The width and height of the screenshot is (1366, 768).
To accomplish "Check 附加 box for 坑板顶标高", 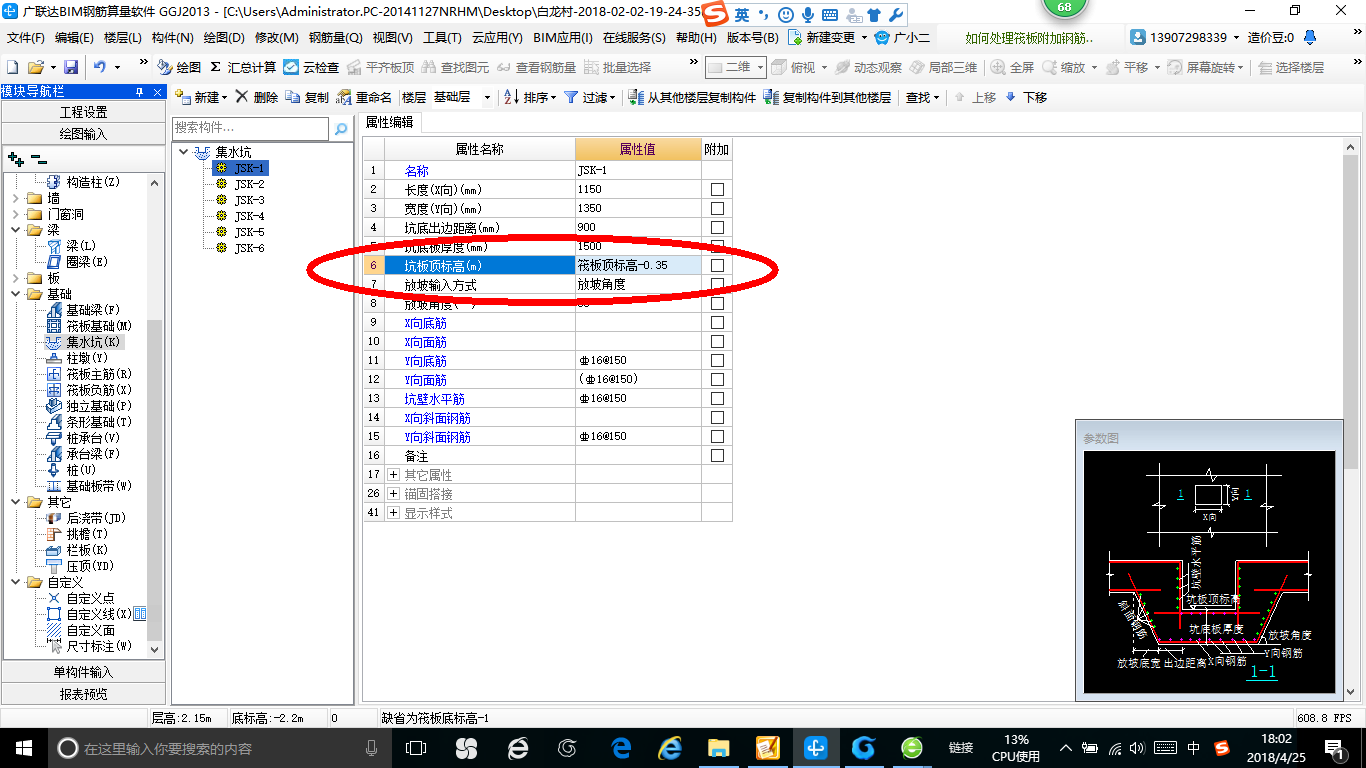I will [717, 265].
